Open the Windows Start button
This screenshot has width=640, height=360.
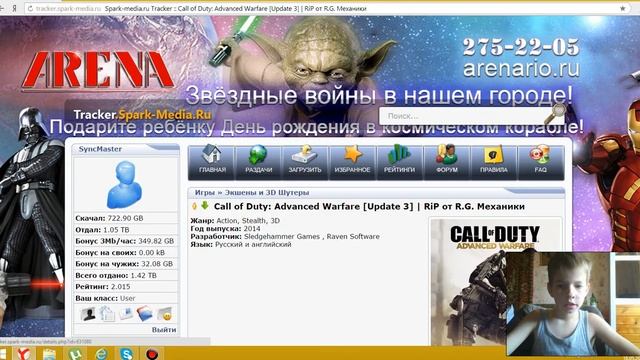click(3, 353)
